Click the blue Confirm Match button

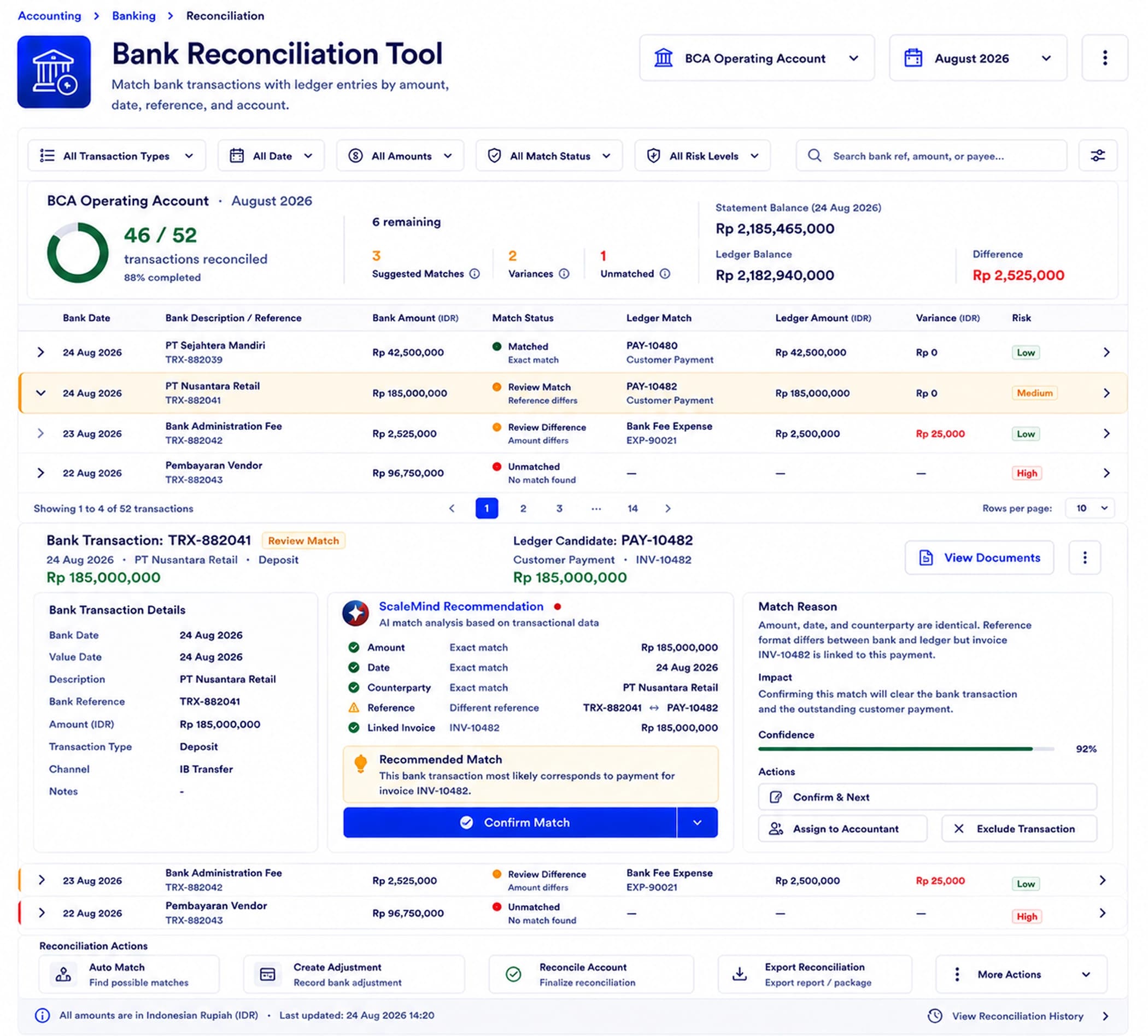click(509, 822)
